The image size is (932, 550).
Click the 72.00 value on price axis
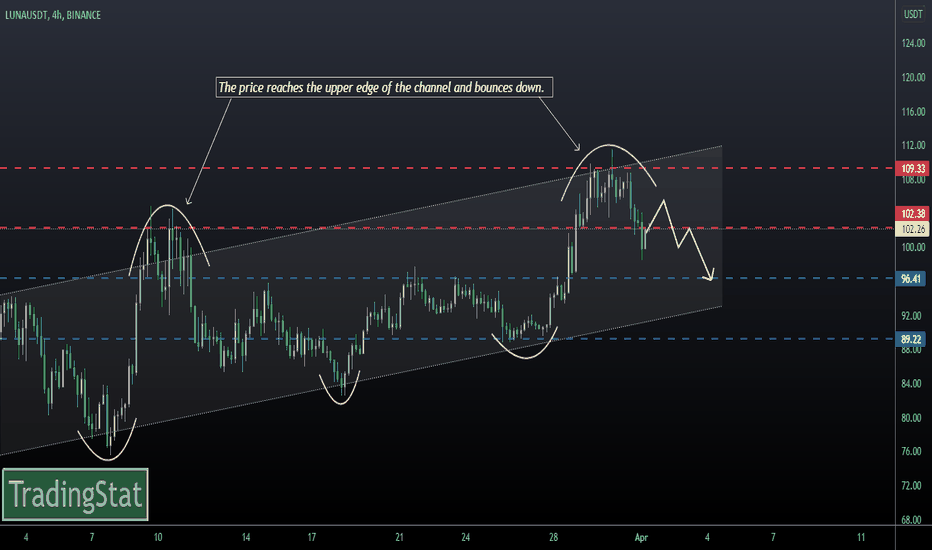[x=913, y=486]
